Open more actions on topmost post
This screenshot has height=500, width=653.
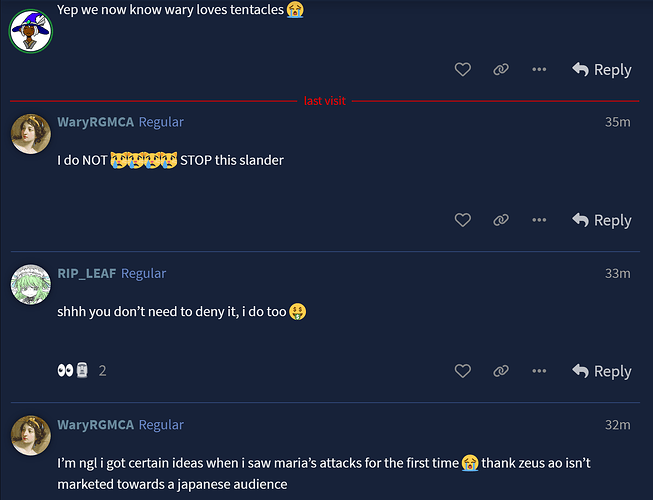pyautogui.click(x=539, y=69)
